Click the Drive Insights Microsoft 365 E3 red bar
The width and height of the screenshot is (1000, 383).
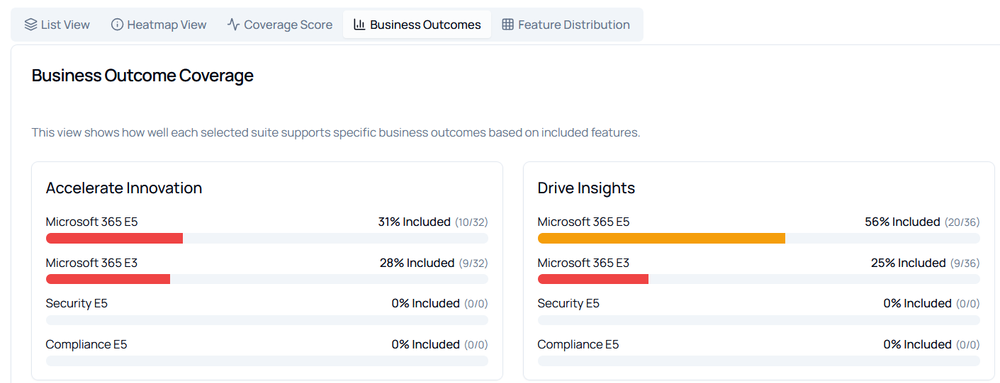coord(593,279)
